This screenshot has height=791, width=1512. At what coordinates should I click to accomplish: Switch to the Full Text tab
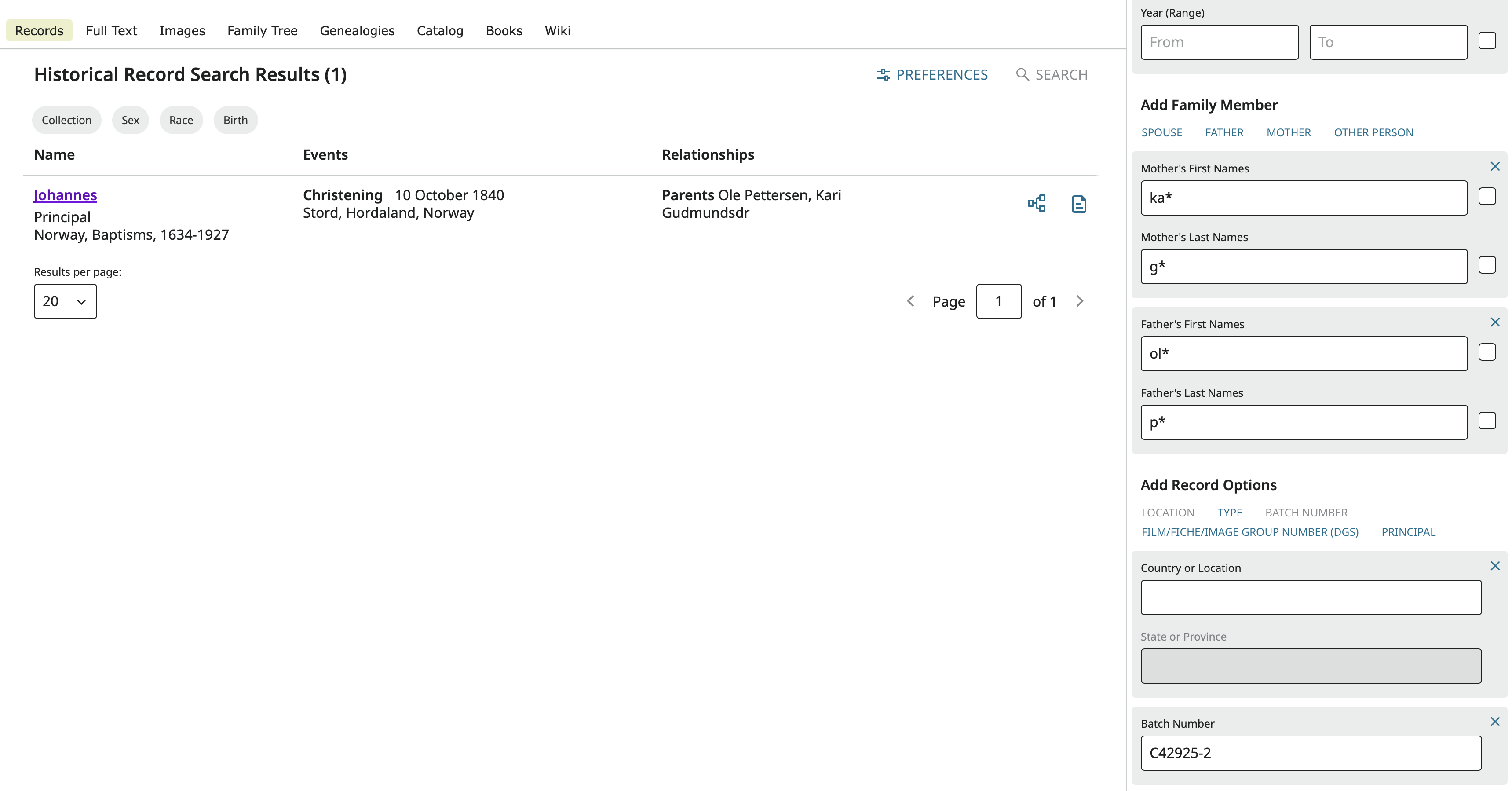(x=111, y=30)
